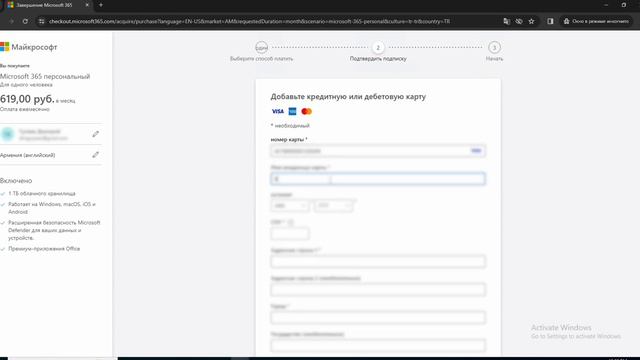Click the card-type icon inside card number field
This screenshot has height=360, width=640.
(476, 151)
